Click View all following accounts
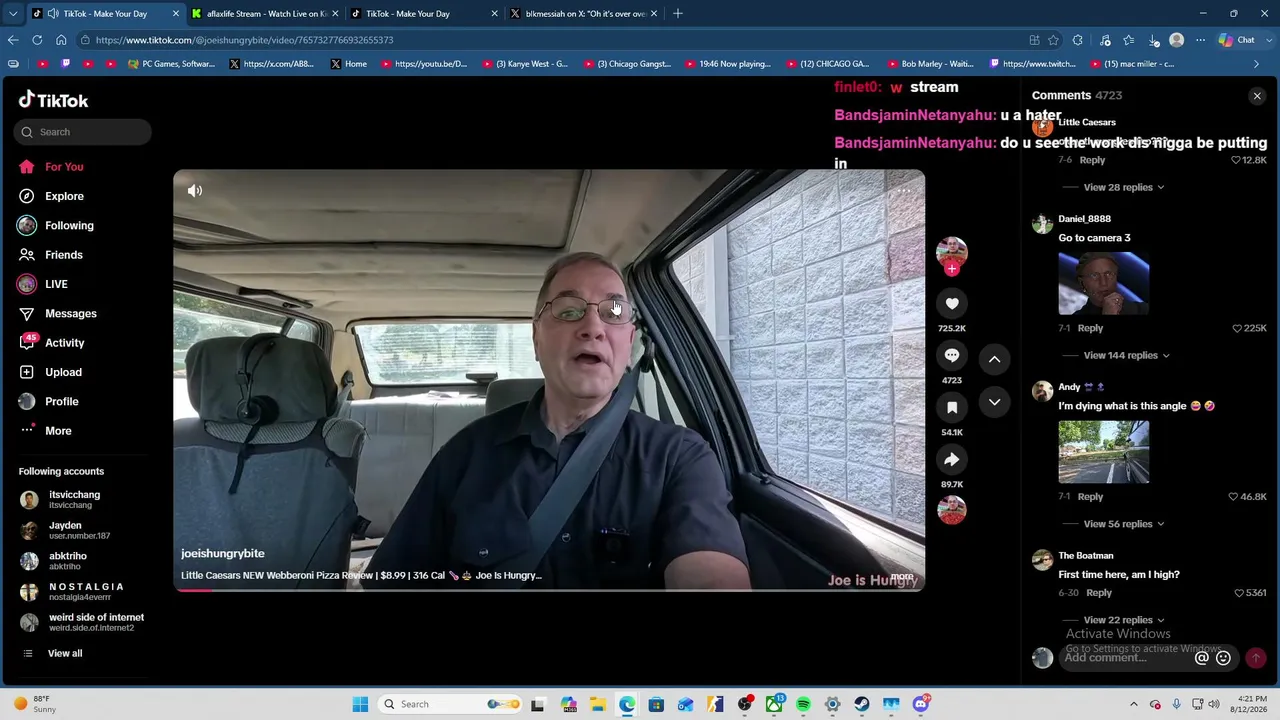The width and height of the screenshot is (1280, 720). [65, 654]
